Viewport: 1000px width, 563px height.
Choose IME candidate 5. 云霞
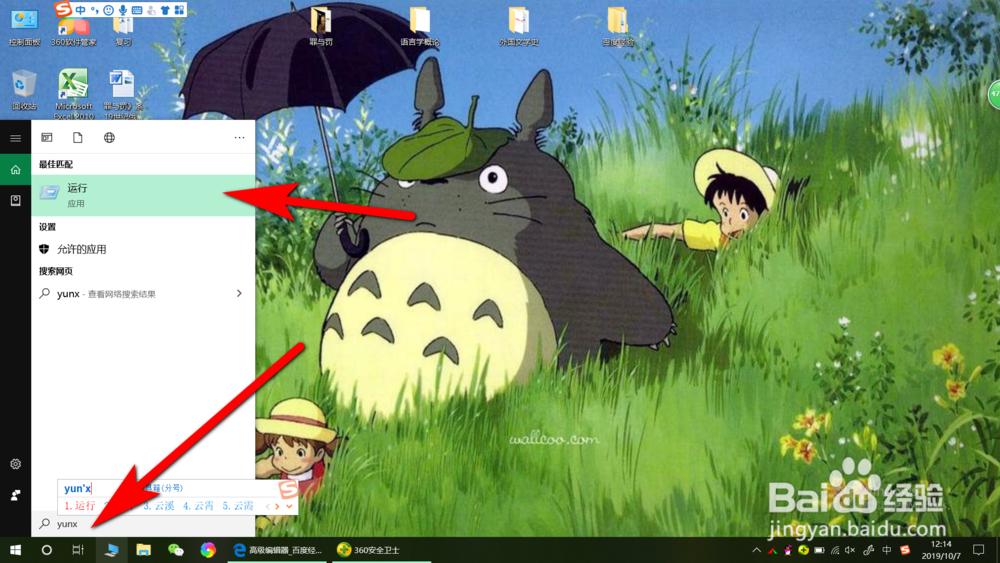(238, 506)
